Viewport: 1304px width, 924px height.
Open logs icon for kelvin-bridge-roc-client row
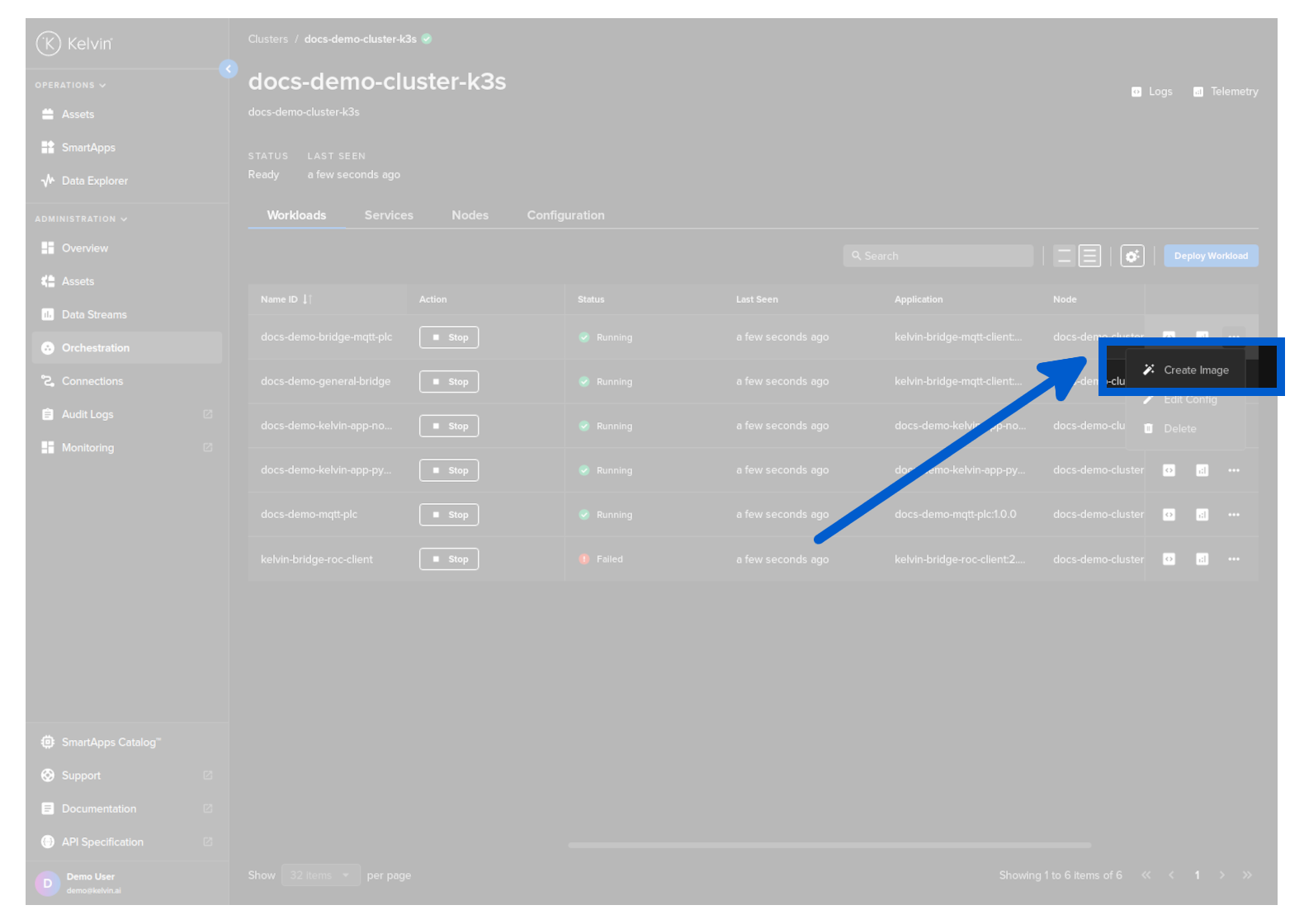pos(1169,559)
